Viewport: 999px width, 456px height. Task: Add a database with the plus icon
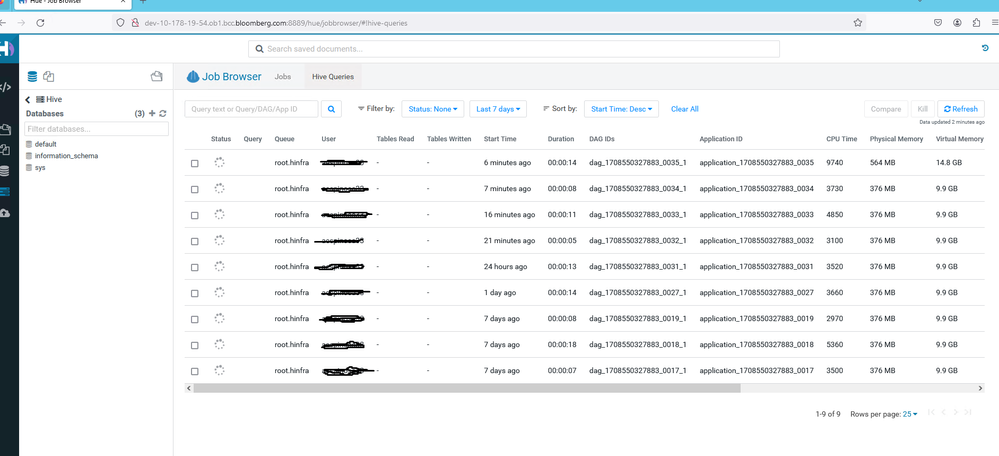point(152,113)
